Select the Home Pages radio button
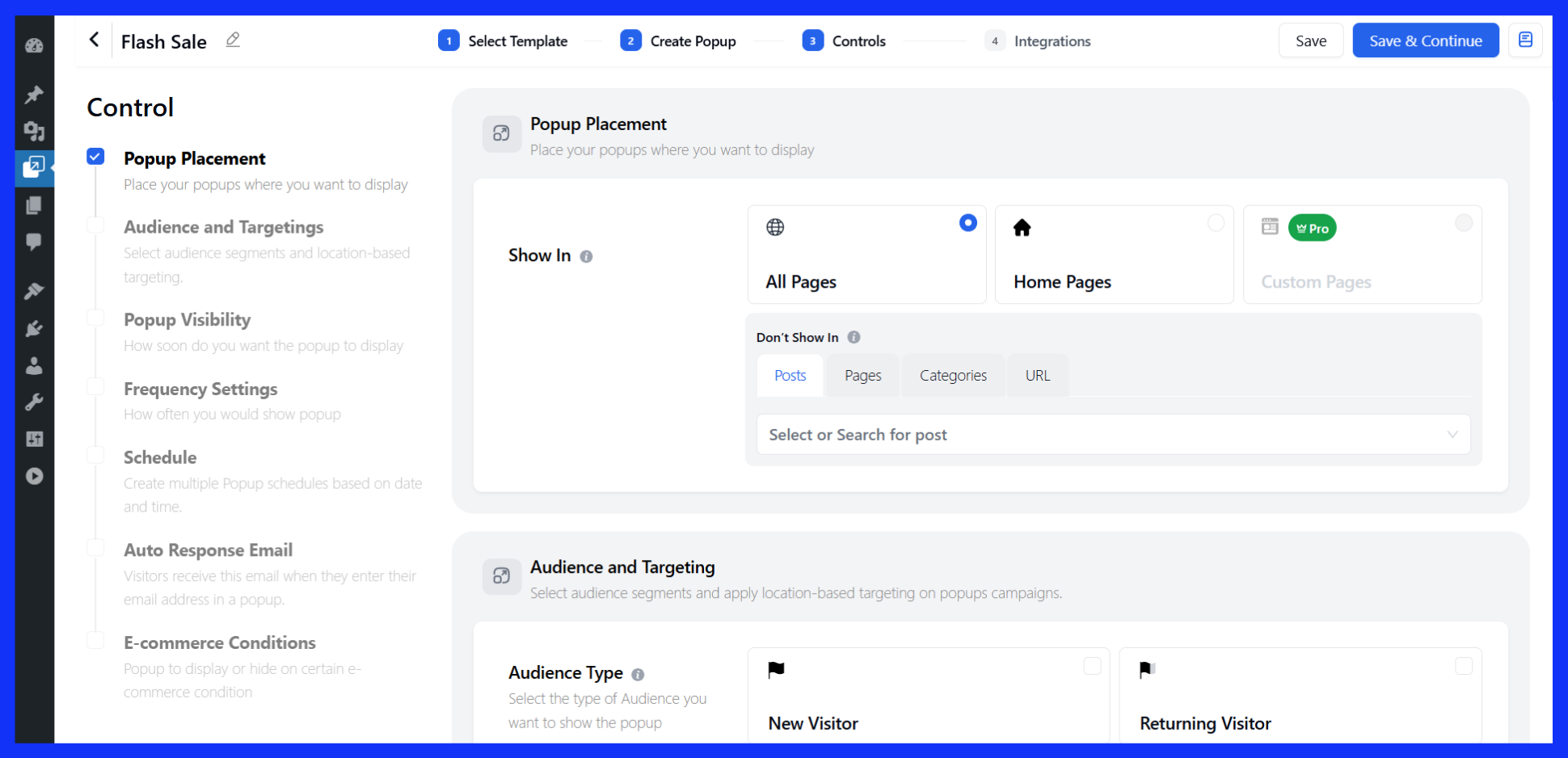This screenshot has height=758, width=1568. point(1216,223)
